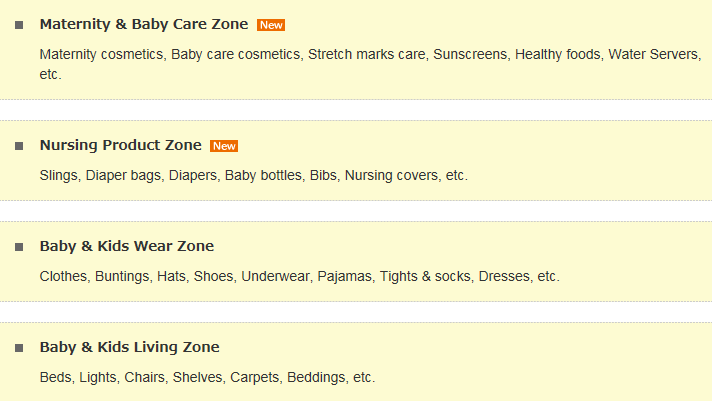The height and width of the screenshot is (401, 712).
Task: Select the Baby & Kids Living Zone heading
Action: (129, 347)
